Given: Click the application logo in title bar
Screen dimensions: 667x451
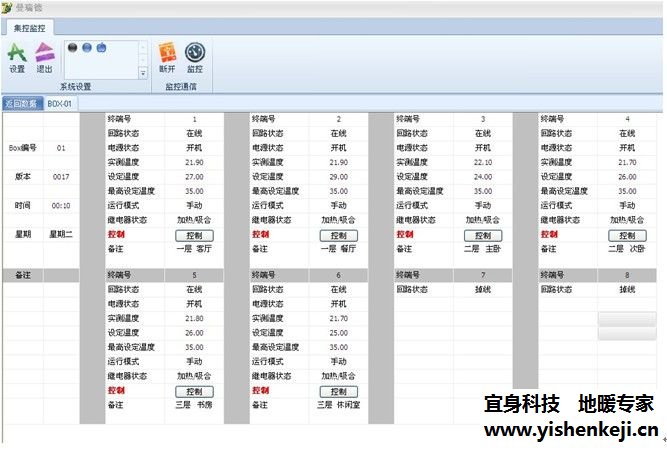Looking at the screenshot, I should (7, 8).
